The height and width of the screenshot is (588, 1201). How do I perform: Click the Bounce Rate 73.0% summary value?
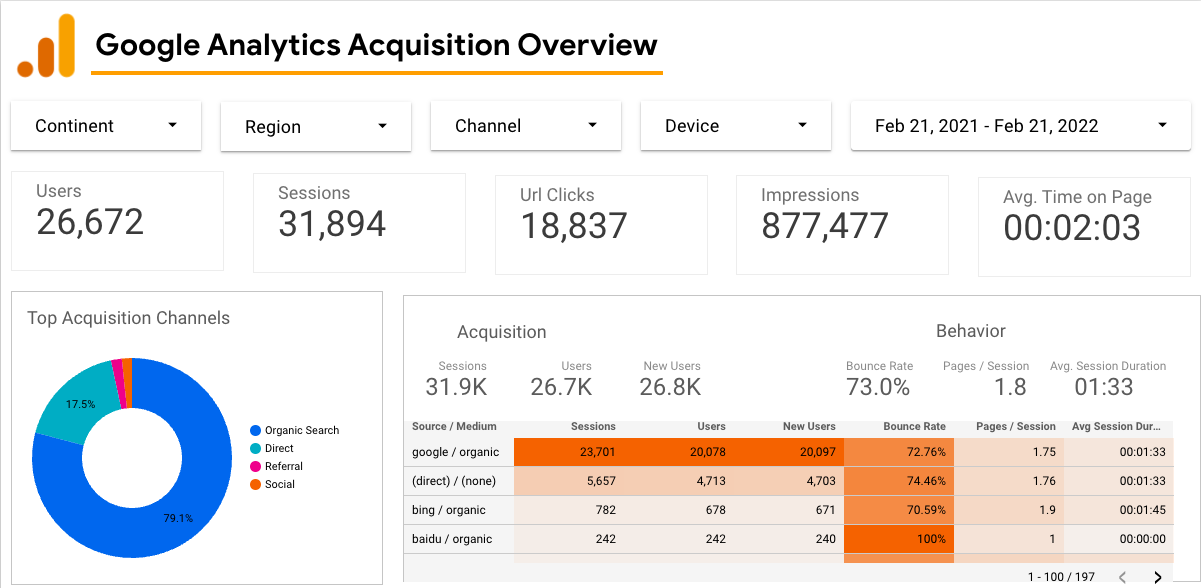(x=879, y=387)
